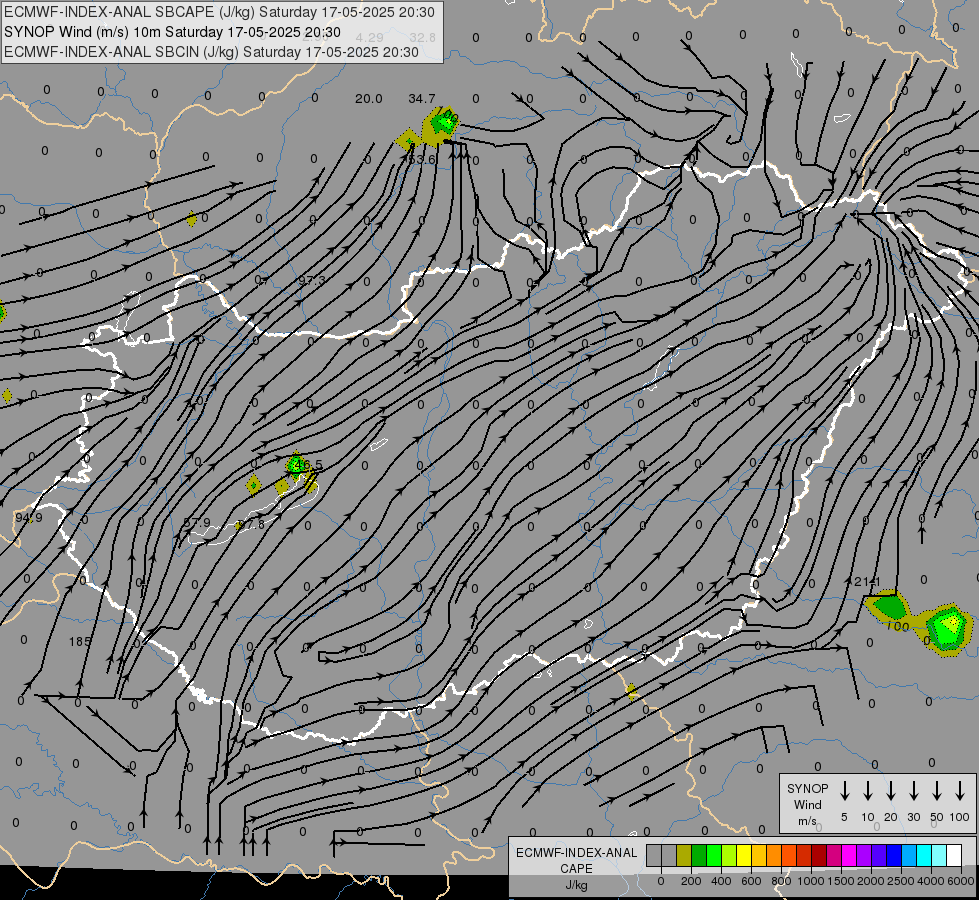Click the 20 m/s wind arrow in legend

pos(891,791)
